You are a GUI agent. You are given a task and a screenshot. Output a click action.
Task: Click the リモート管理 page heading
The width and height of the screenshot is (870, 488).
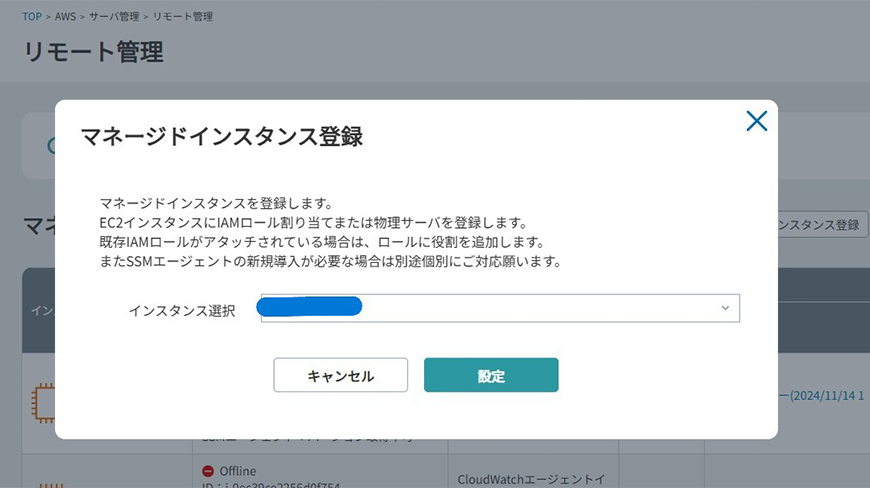pyautogui.click(x=93, y=52)
